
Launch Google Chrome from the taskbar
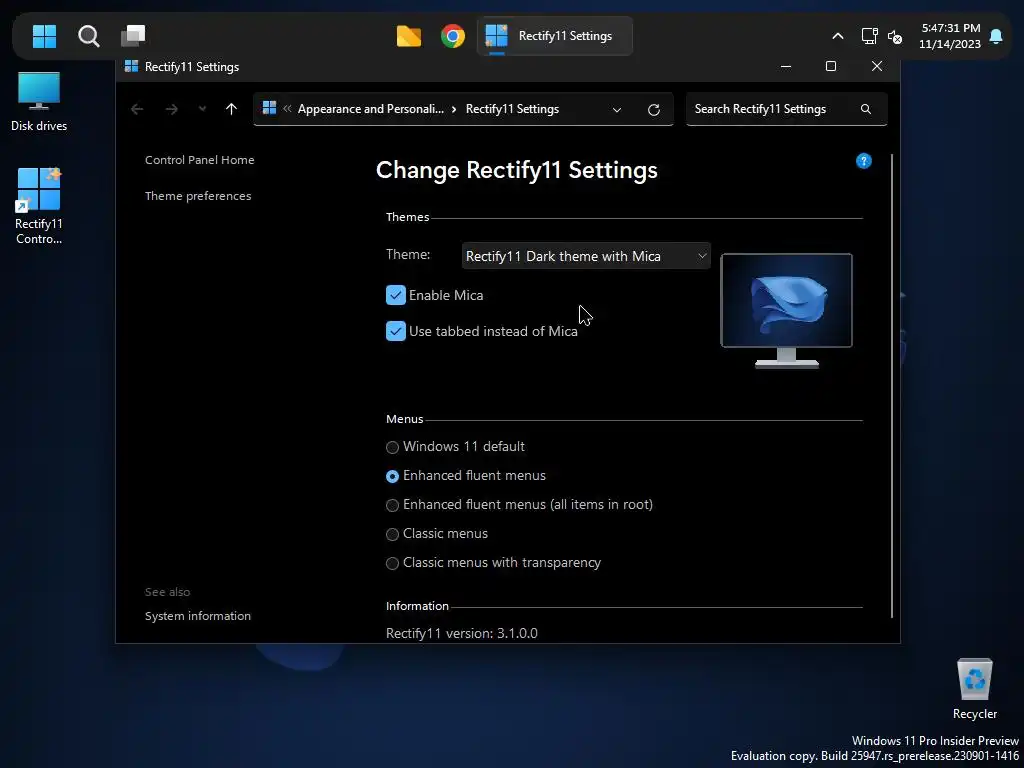tap(453, 36)
